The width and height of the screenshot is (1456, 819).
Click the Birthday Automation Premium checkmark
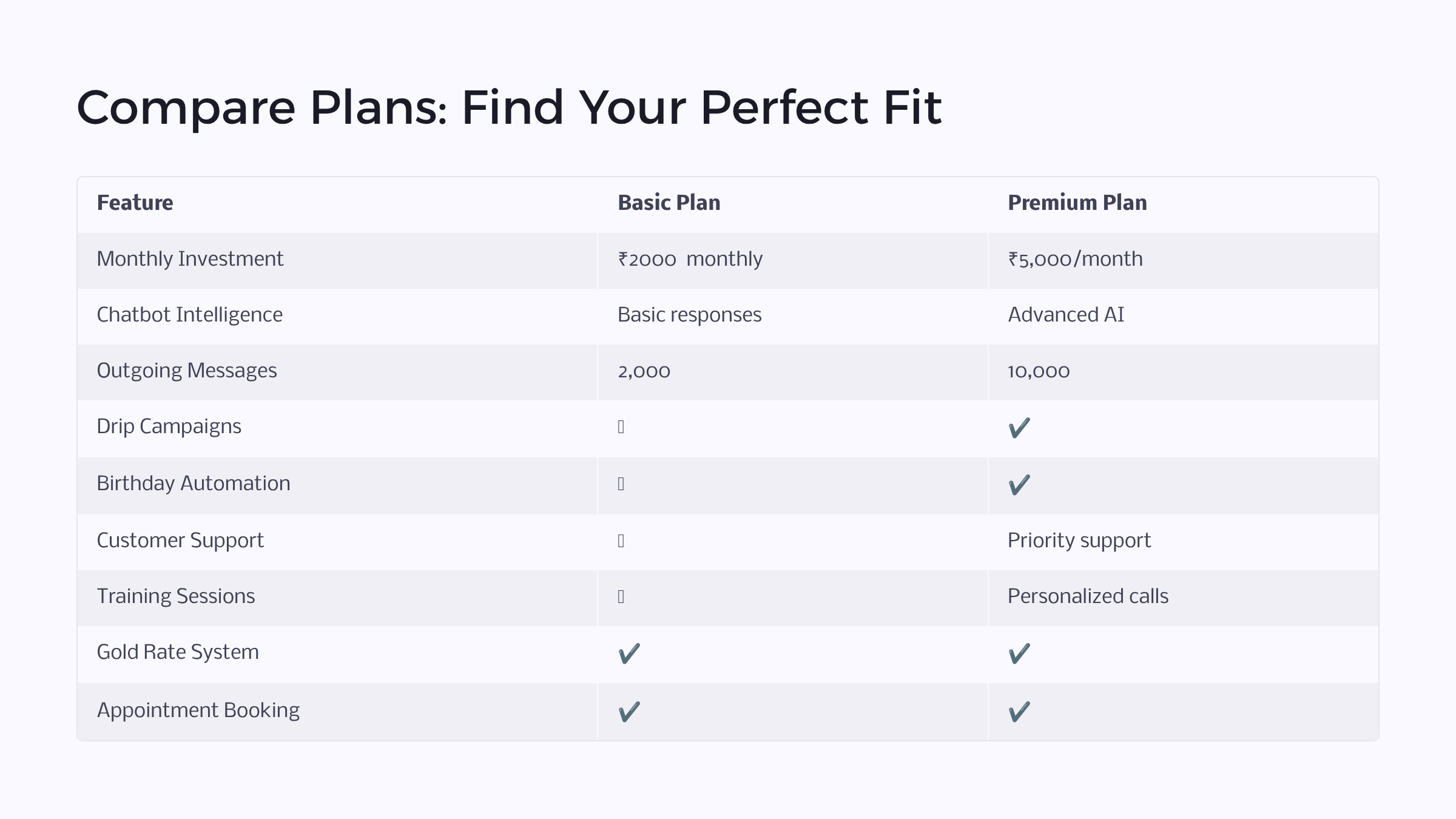click(x=1019, y=485)
